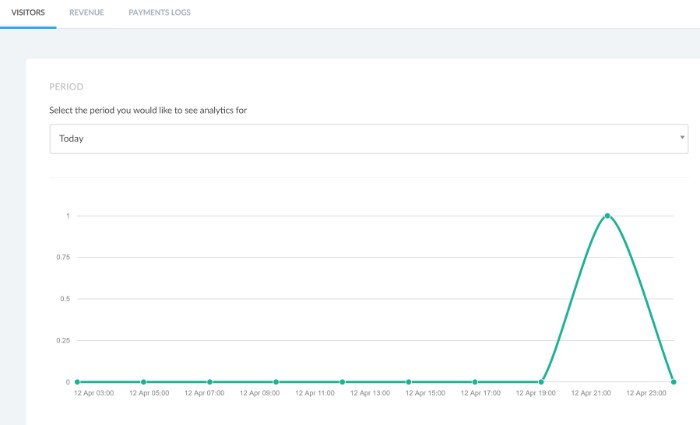The image size is (700, 425).
Task: Click the arrow on the period selector
Action: coord(682,136)
